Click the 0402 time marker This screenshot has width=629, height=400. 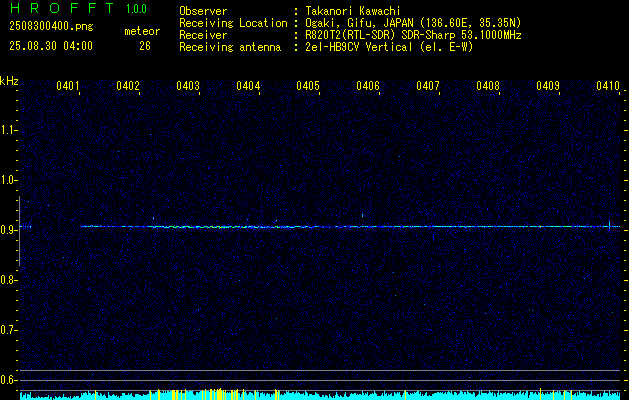128,86
